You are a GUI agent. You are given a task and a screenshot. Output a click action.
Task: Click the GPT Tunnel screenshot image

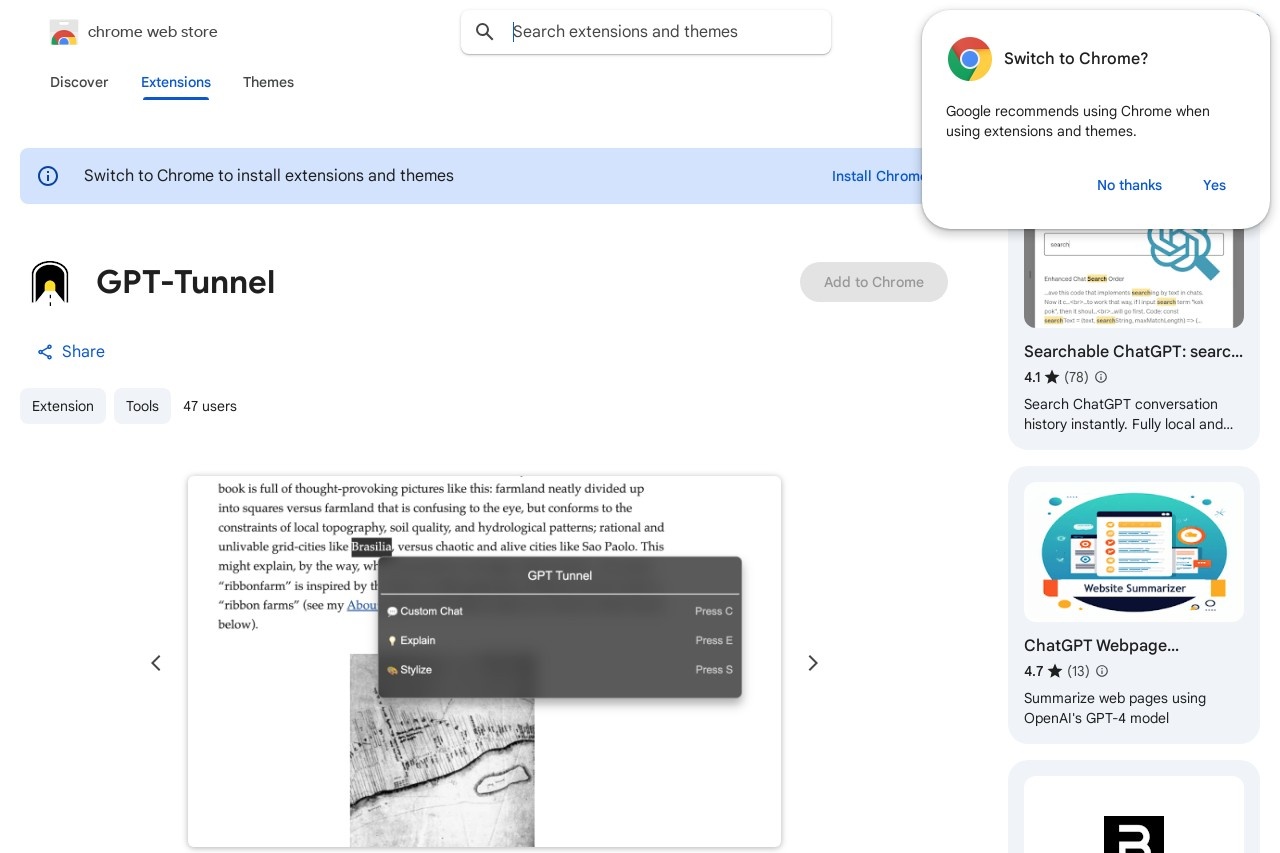coord(484,661)
